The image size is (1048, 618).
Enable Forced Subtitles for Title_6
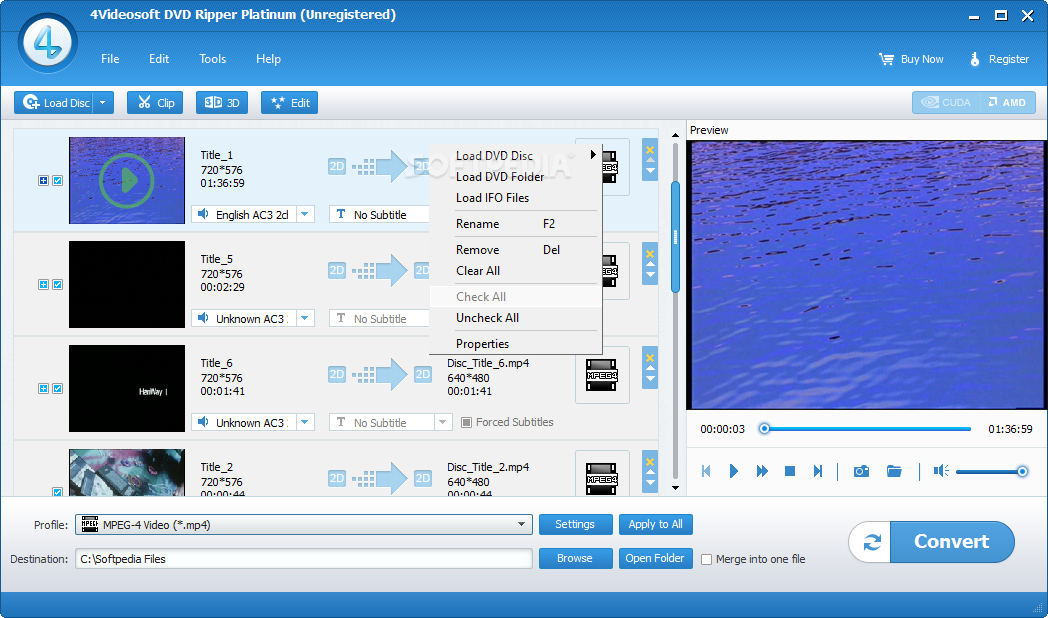point(467,422)
